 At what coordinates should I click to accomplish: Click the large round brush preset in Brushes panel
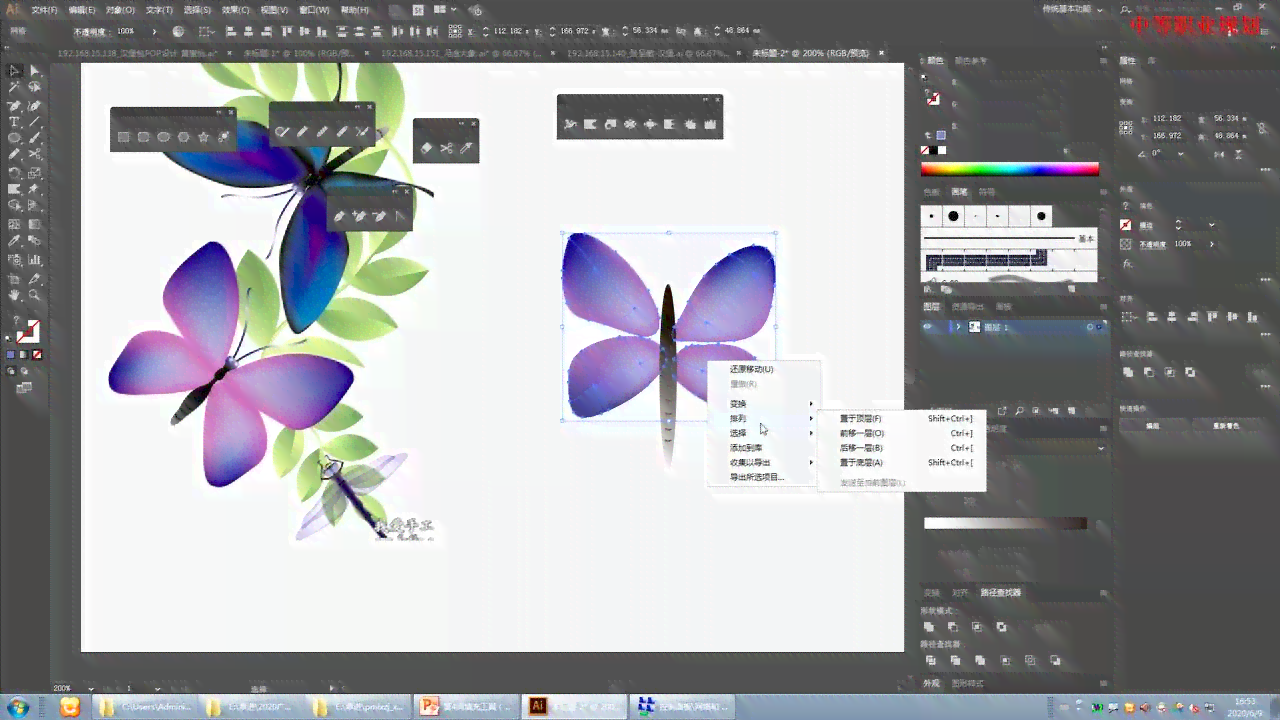tap(953, 216)
